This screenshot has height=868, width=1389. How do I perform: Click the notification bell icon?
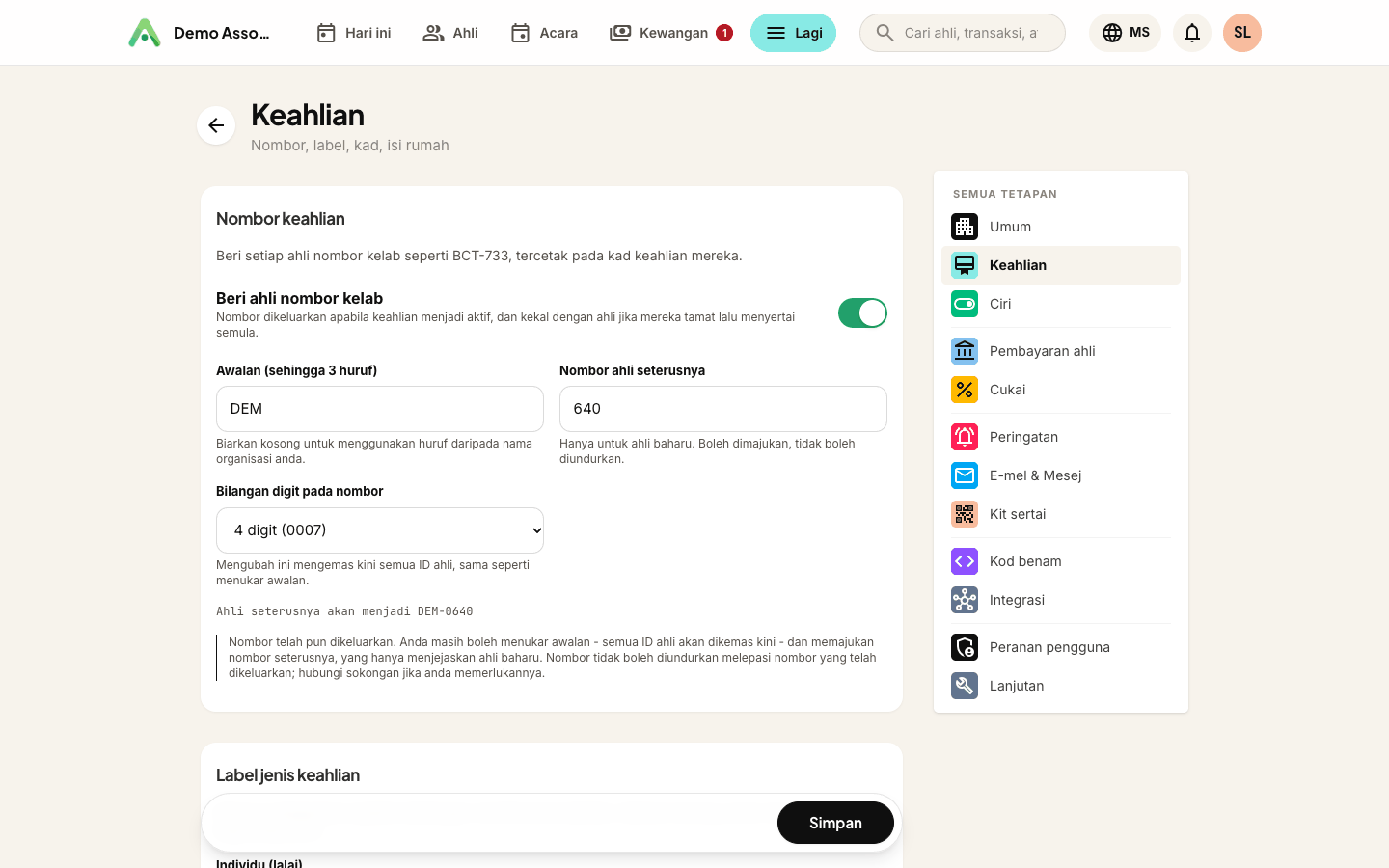[1192, 33]
